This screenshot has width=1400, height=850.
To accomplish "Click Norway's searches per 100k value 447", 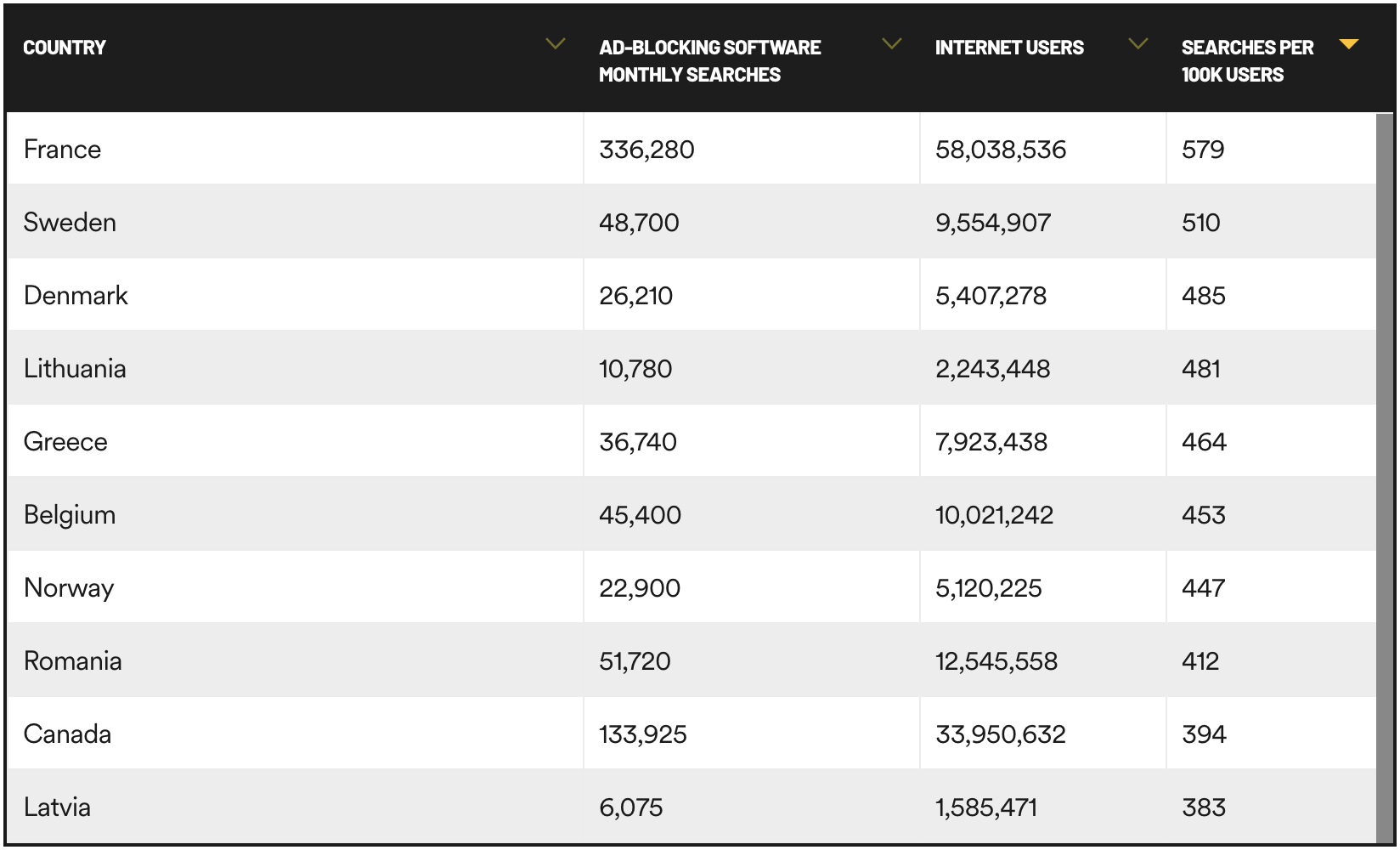I will click(1203, 587).
